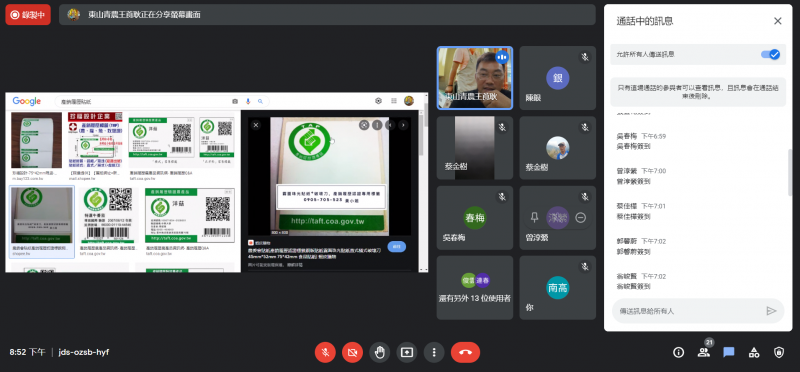Viewport: 800px width, 372px height.
Task: Click the 吳春梅簽到 chat message
Action: point(634,146)
